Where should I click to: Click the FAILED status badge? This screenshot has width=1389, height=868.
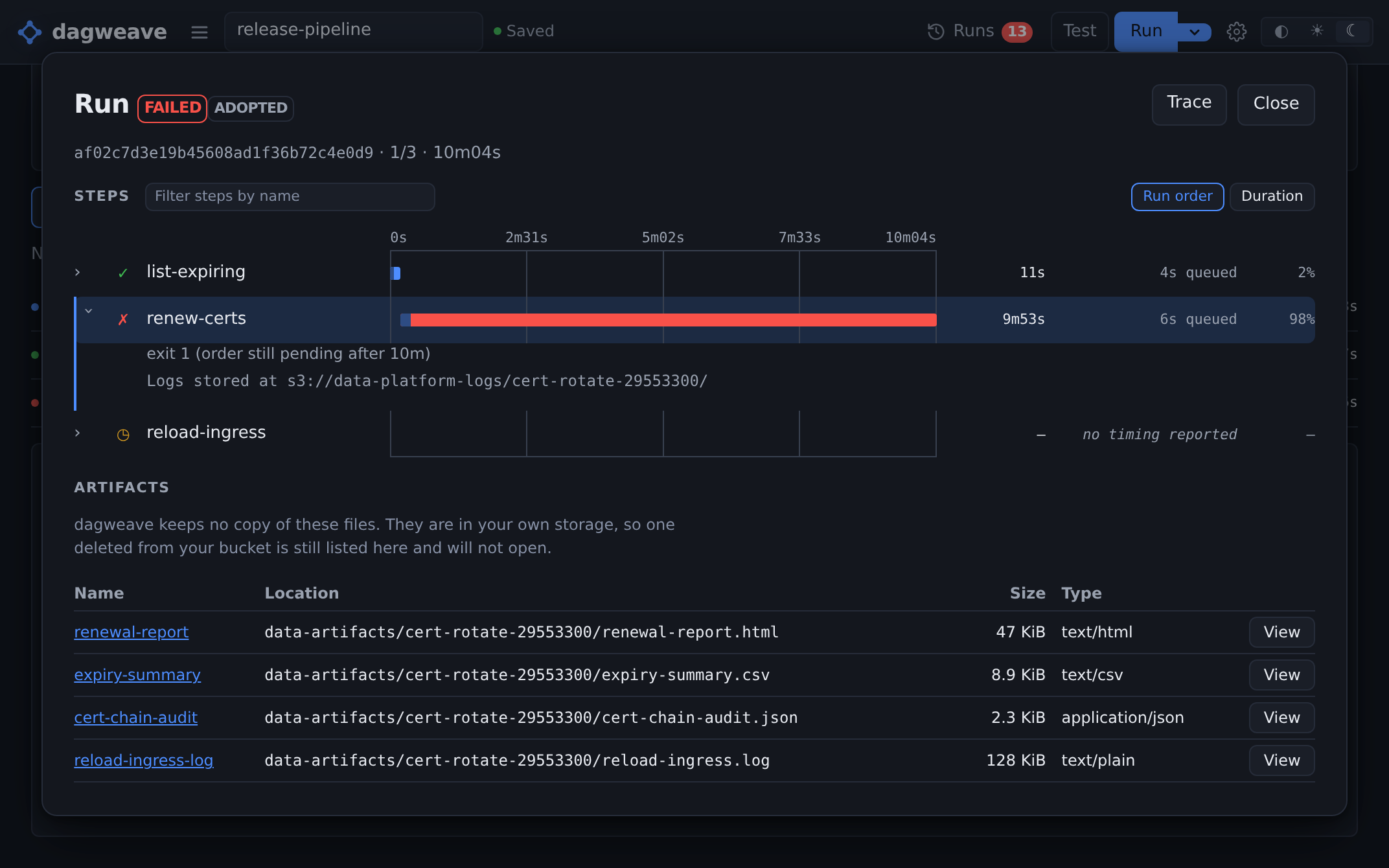[x=172, y=108]
